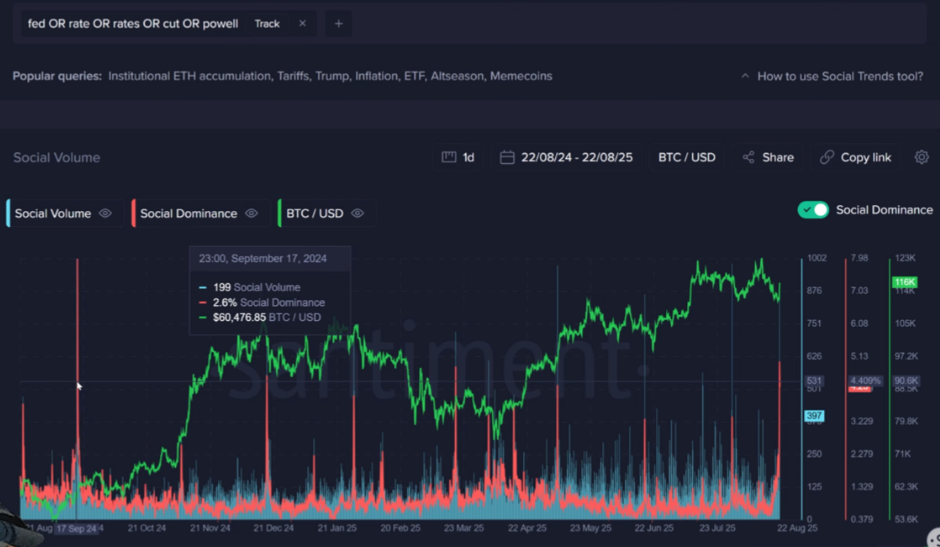
Task: Click the Copy link icon
Action: pyautogui.click(x=827, y=157)
